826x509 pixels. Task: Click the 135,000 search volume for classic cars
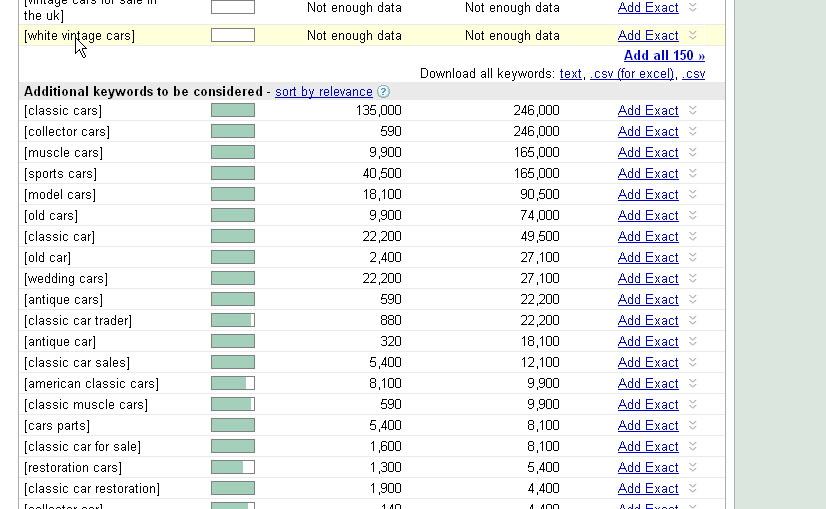tap(378, 110)
